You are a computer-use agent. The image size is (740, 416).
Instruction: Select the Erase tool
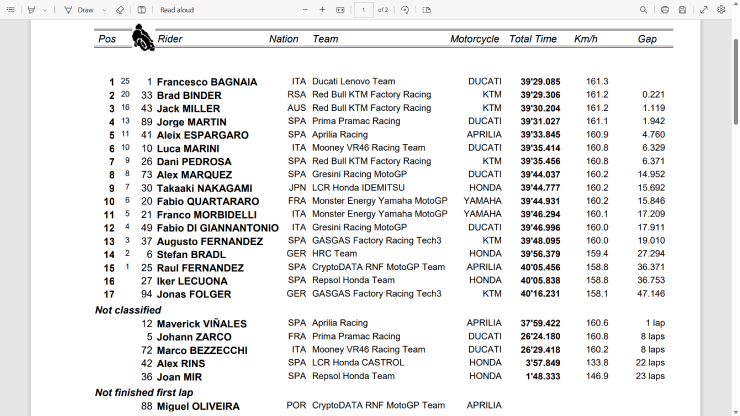click(x=120, y=9)
